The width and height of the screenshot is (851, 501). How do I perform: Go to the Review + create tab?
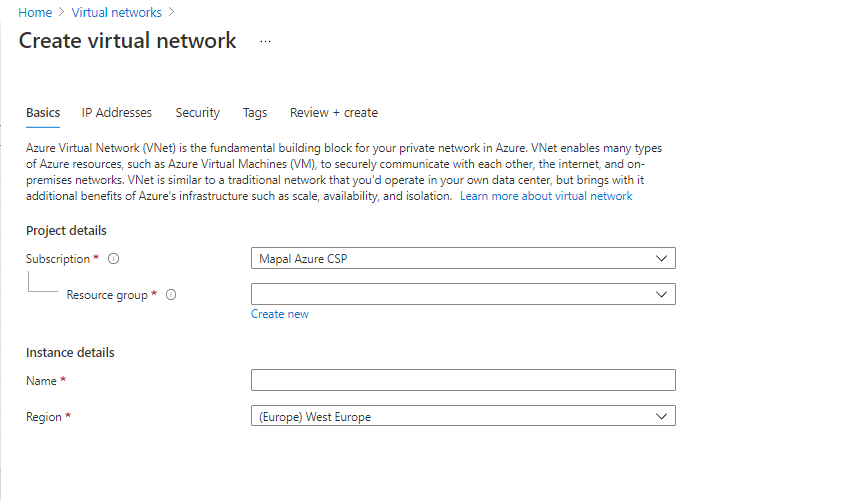(x=334, y=113)
